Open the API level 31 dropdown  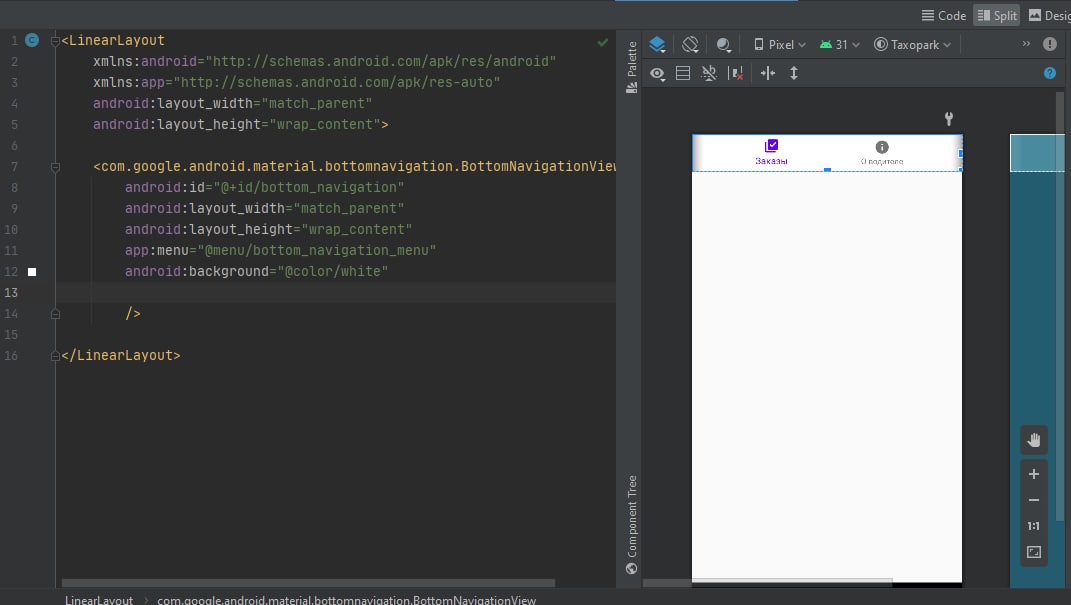pyautogui.click(x=840, y=44)
